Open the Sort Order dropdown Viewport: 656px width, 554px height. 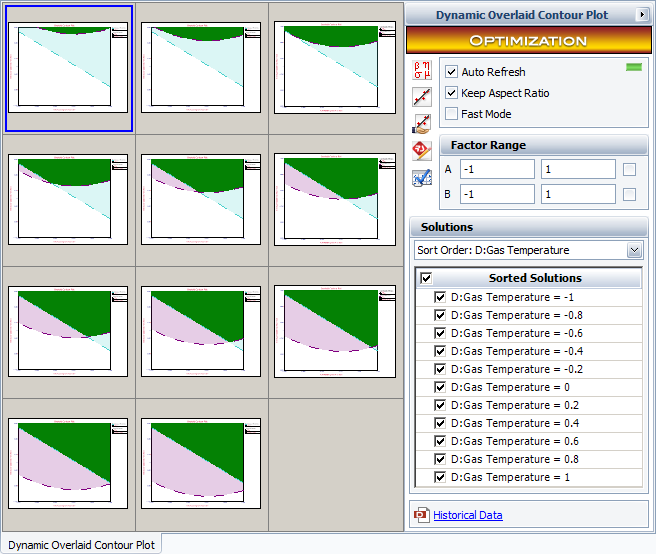pos(633,250)
